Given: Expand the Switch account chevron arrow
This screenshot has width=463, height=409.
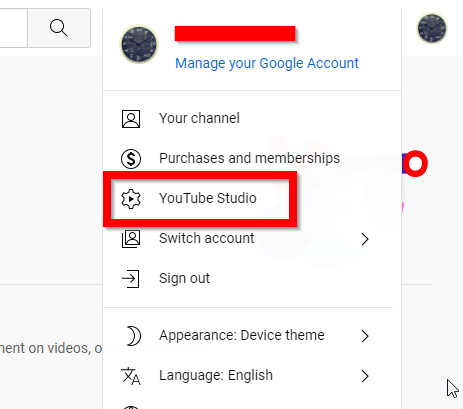Looking at the screenshot, I should 365,239.
